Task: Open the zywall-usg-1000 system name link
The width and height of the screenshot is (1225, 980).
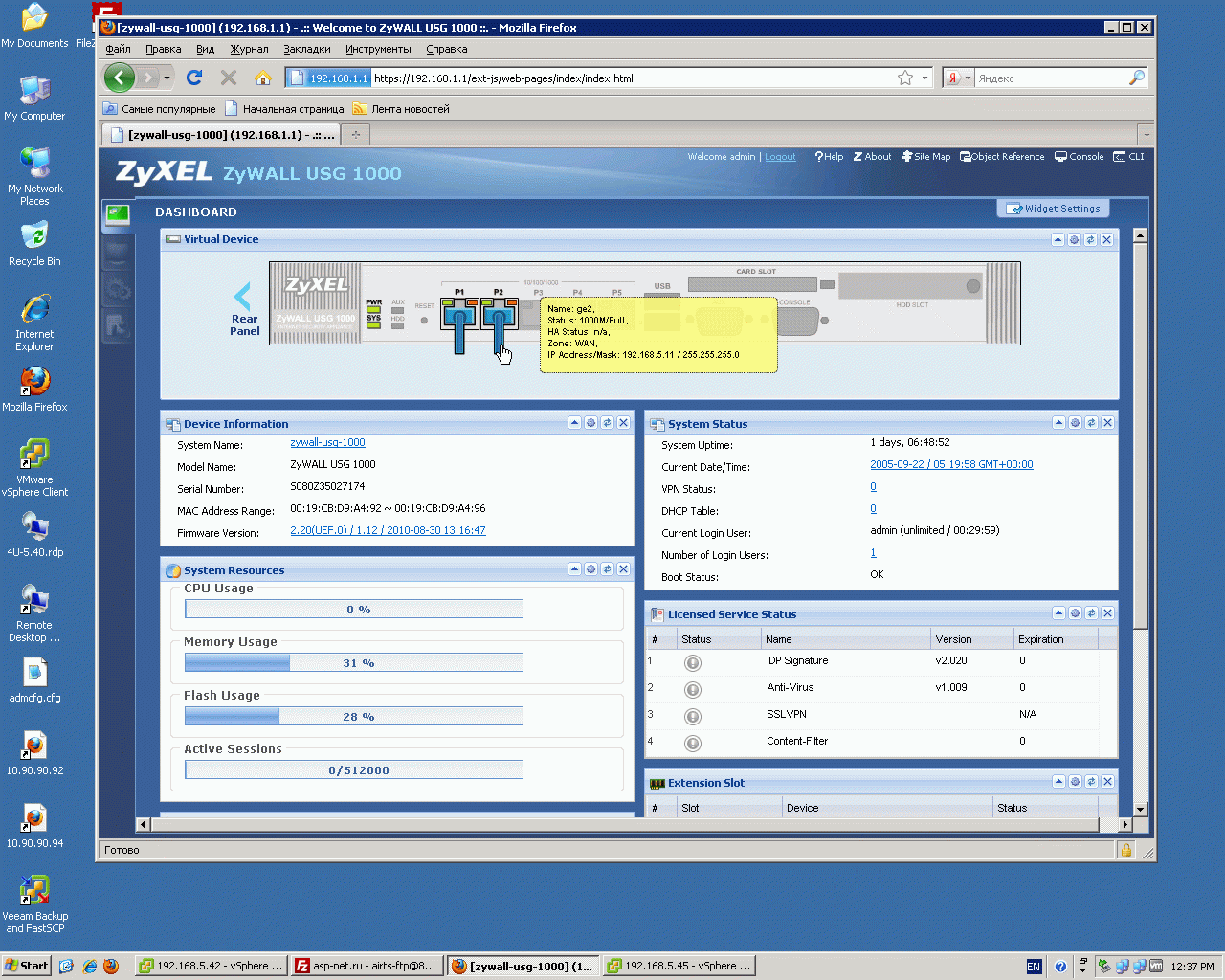Action: click(x=327, y=443)
